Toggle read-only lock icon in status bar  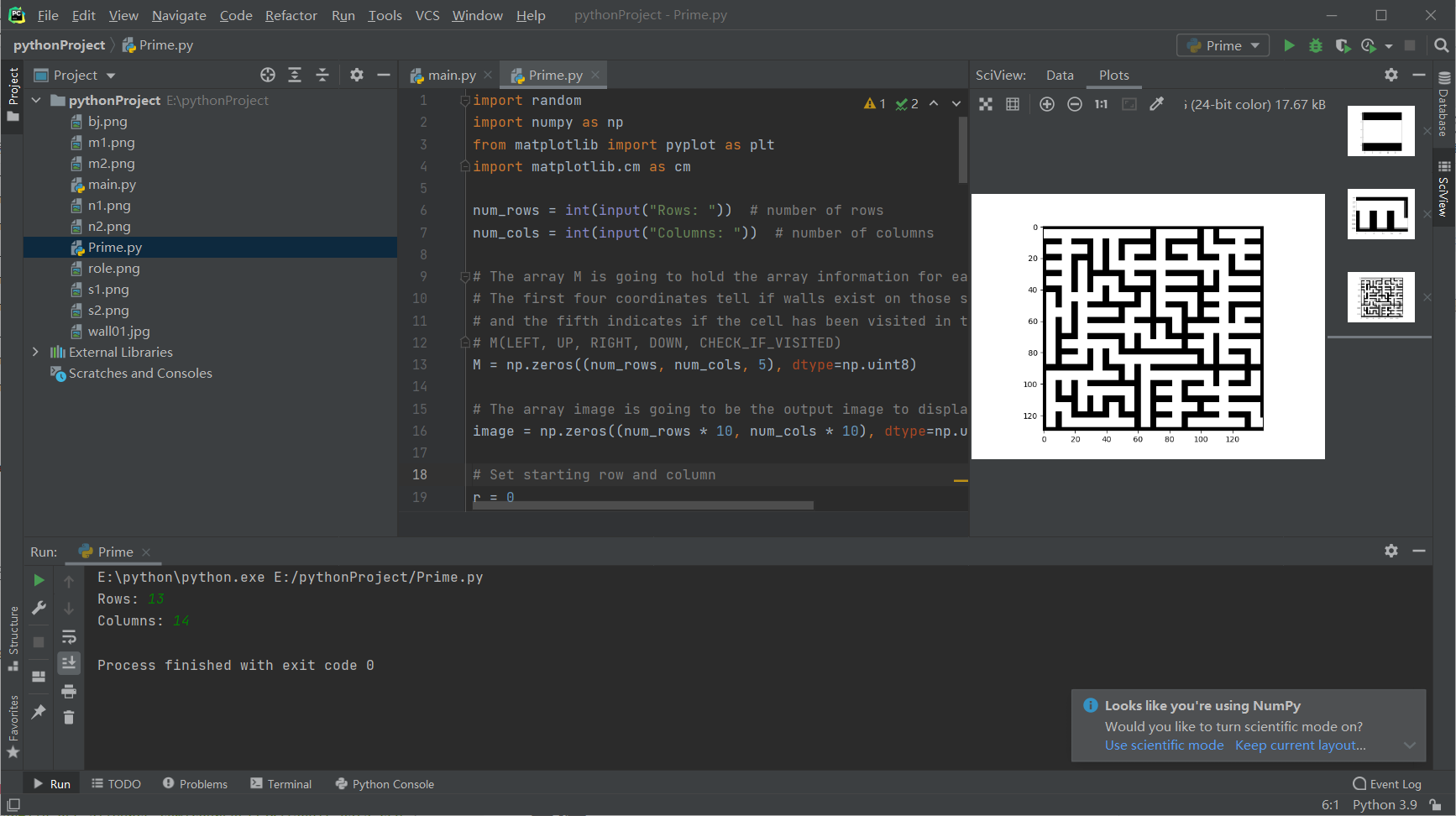[x=1436, y=805]
